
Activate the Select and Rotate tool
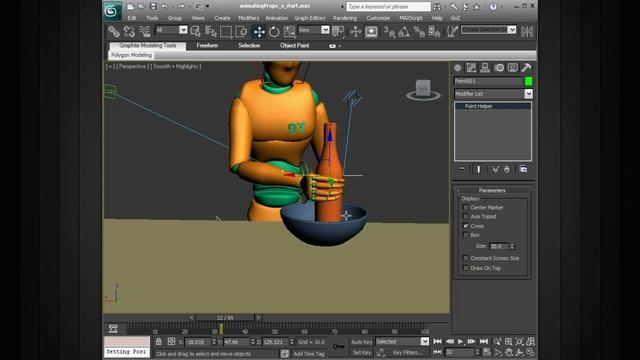click(x=274, y=31)
